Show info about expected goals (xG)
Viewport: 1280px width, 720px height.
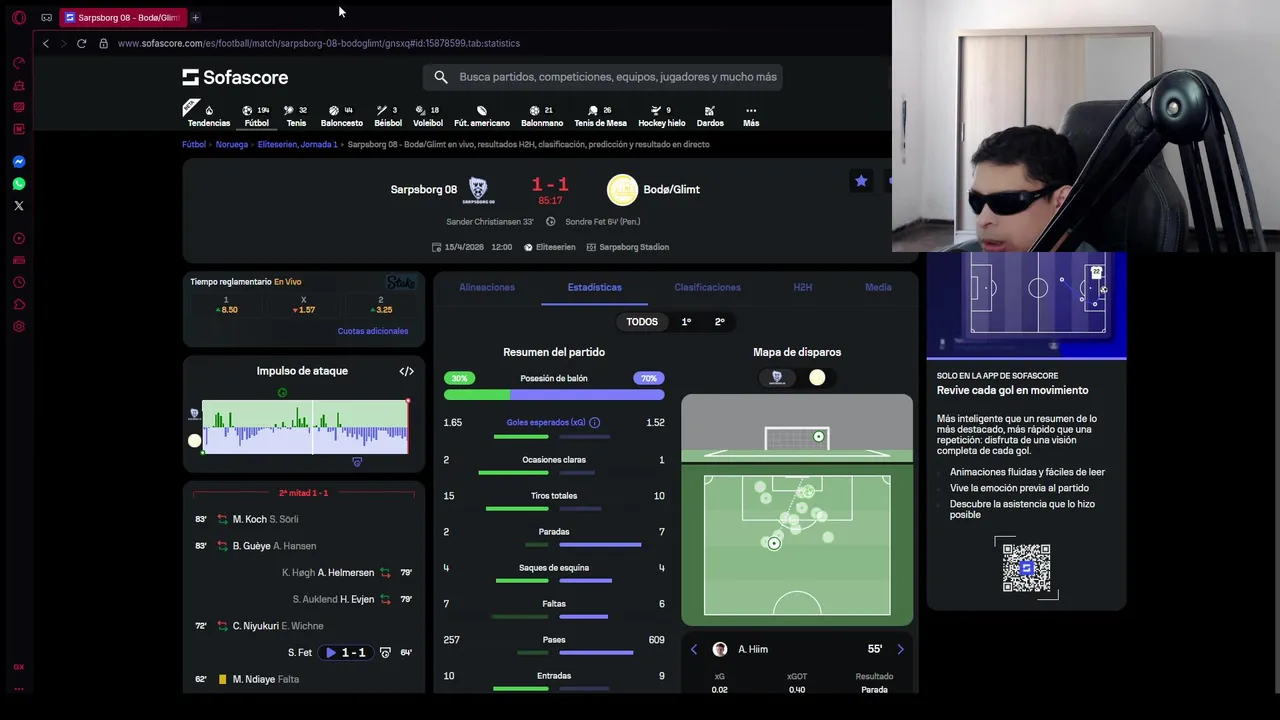click(x=594, y=422)
